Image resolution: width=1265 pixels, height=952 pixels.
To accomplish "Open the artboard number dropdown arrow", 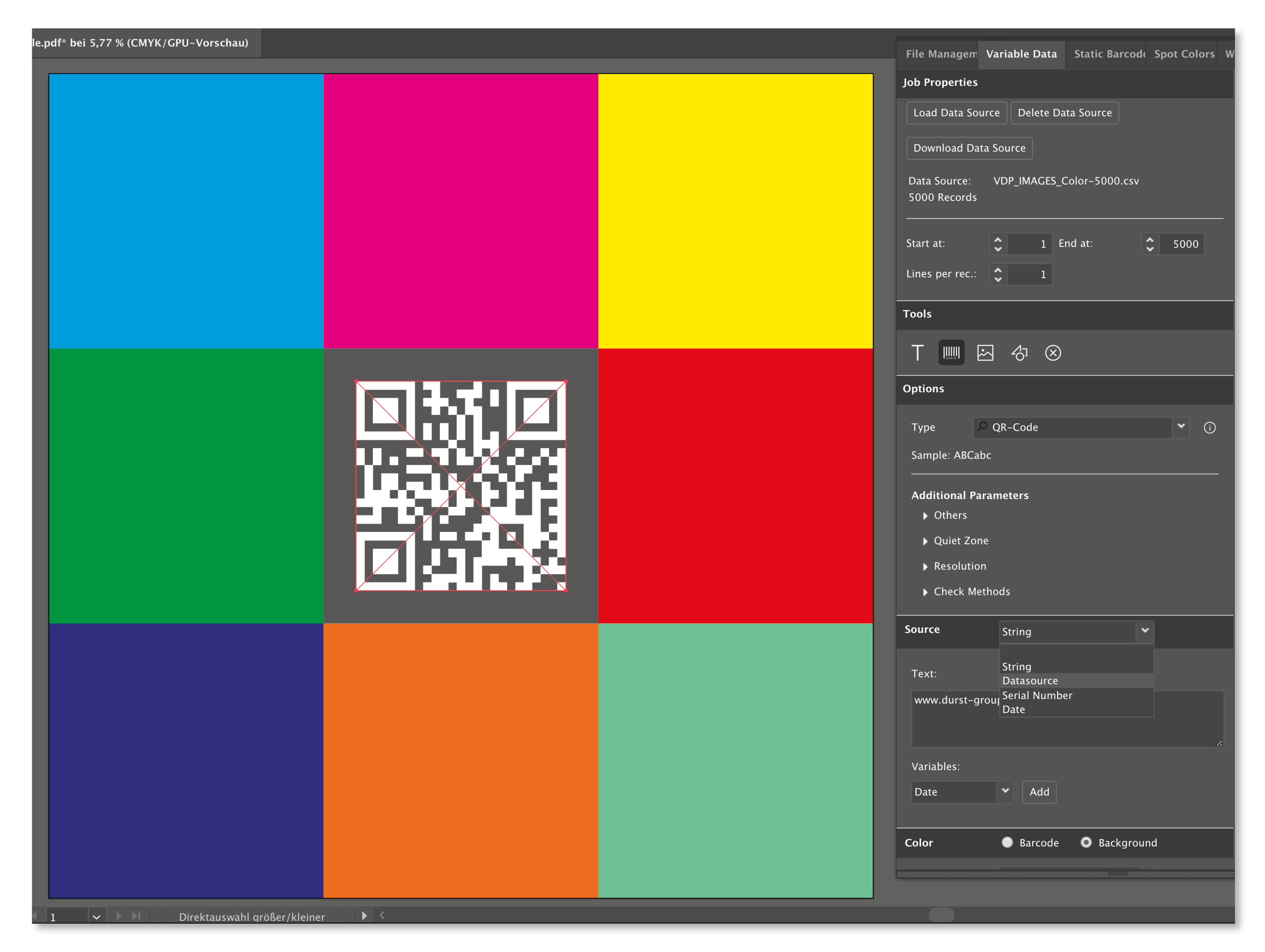I will (97, 917).
